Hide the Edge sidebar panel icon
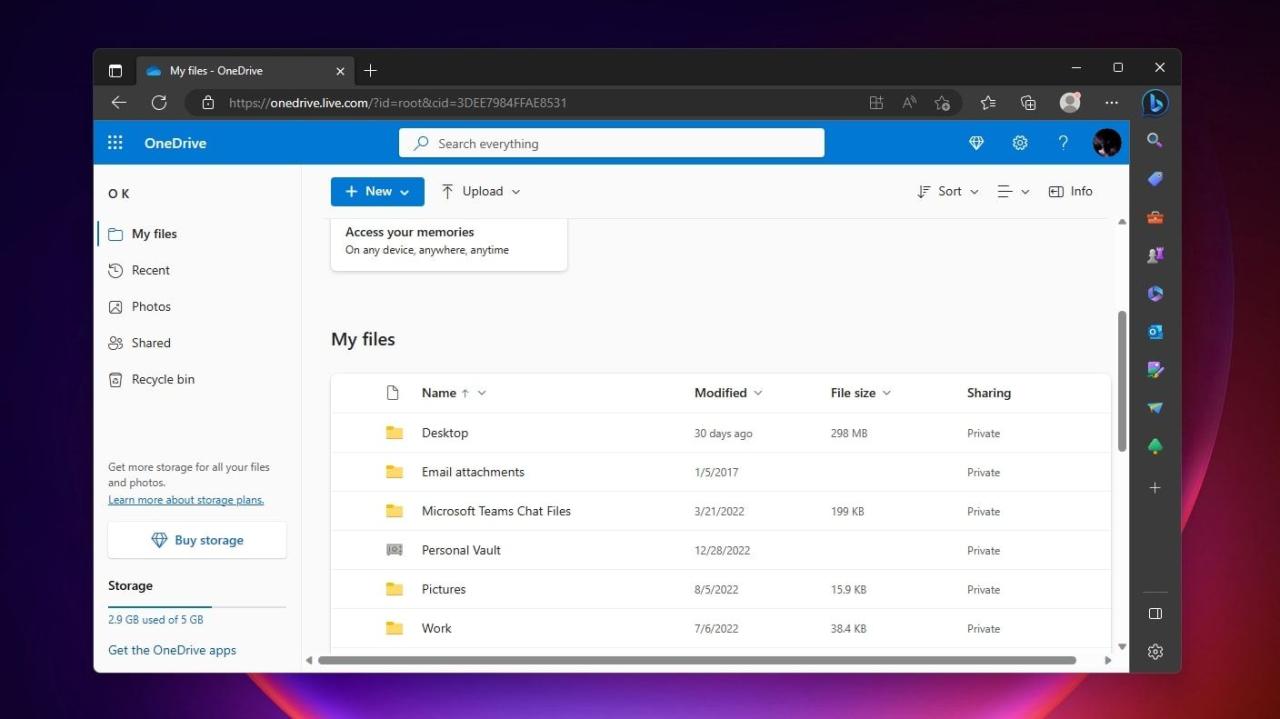1280x719 pixels. (1155, 613)
